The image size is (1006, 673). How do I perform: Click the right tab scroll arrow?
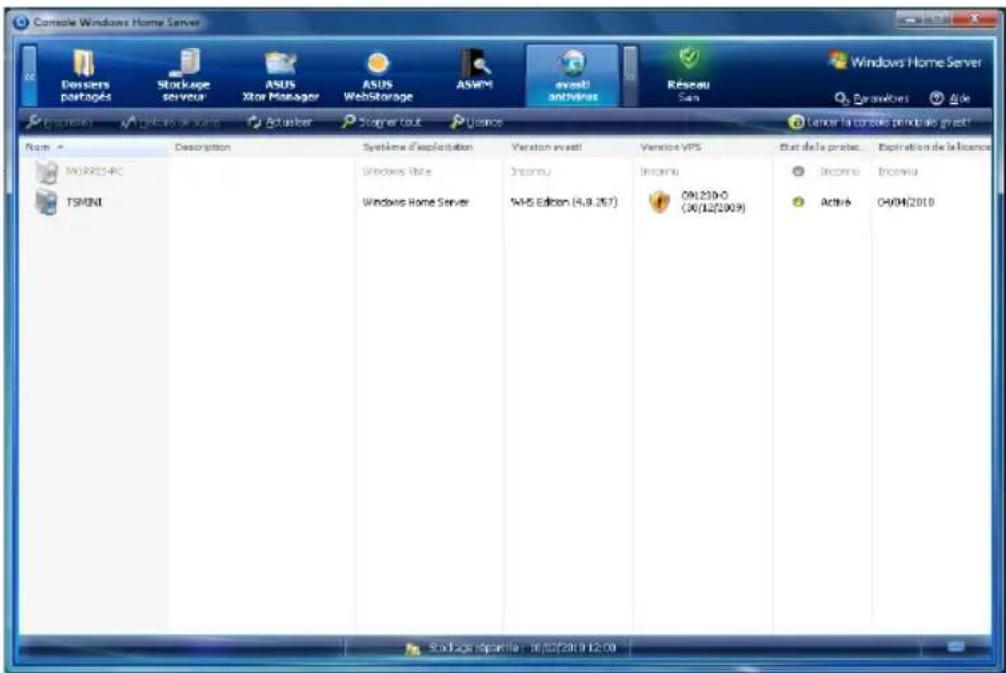click(631, 75)
